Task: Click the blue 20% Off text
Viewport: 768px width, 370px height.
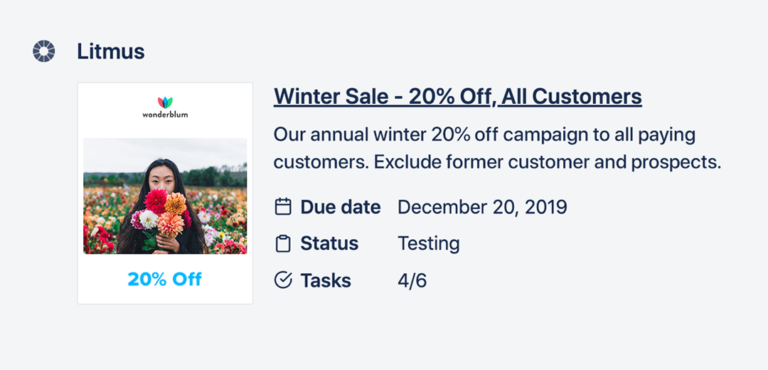Action: click(x=165, y=279)
